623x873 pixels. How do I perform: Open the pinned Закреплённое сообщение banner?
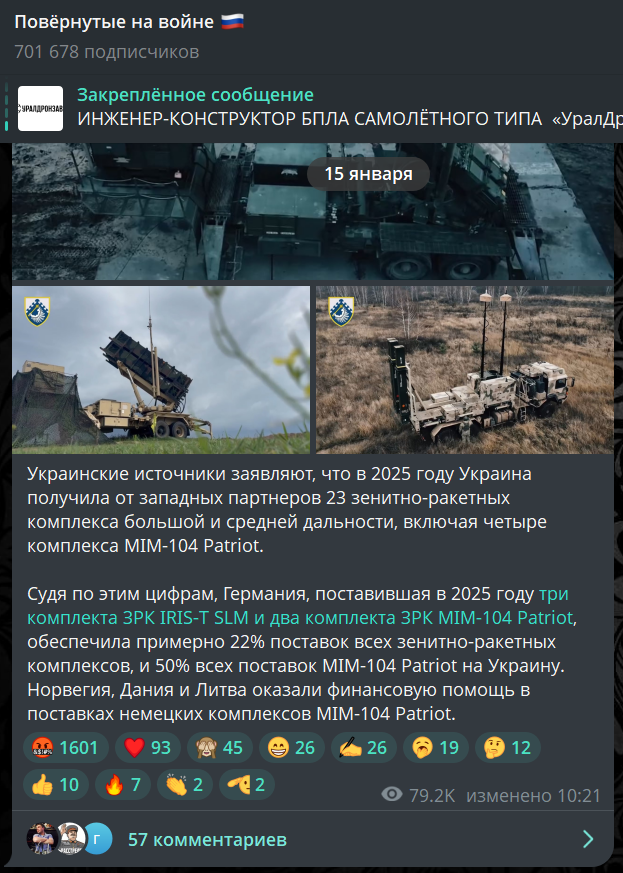tap(311, 108)
